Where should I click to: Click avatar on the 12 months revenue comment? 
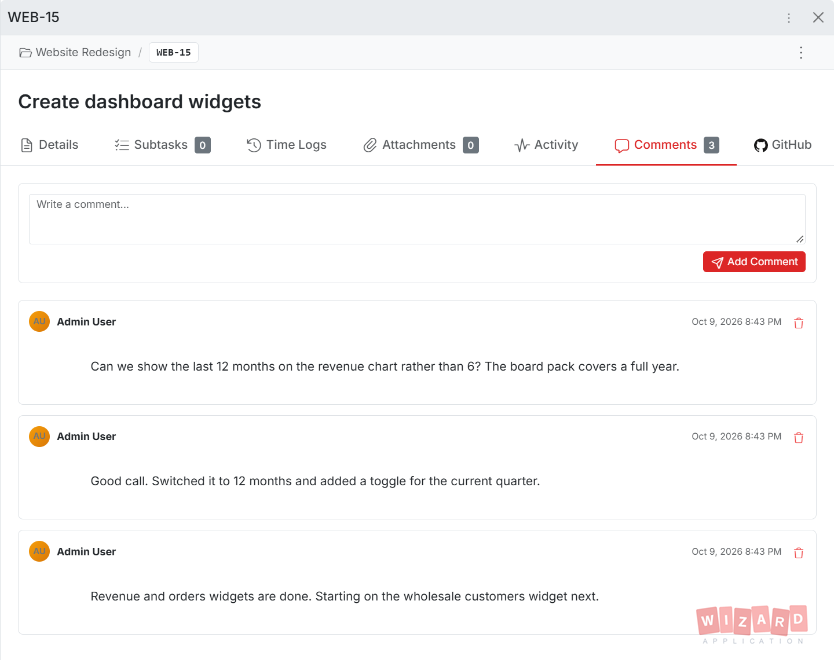[39, 321]
